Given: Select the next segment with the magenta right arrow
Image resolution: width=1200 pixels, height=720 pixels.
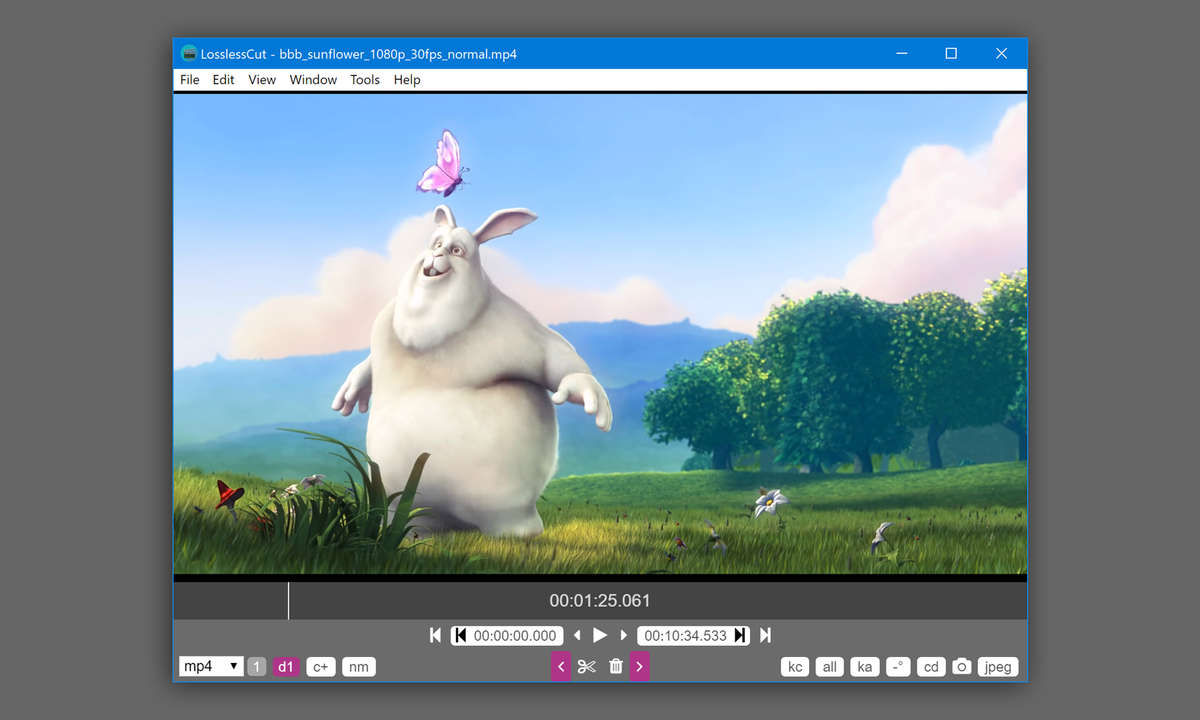Looking at the screenshot, I should pos(640,666).
